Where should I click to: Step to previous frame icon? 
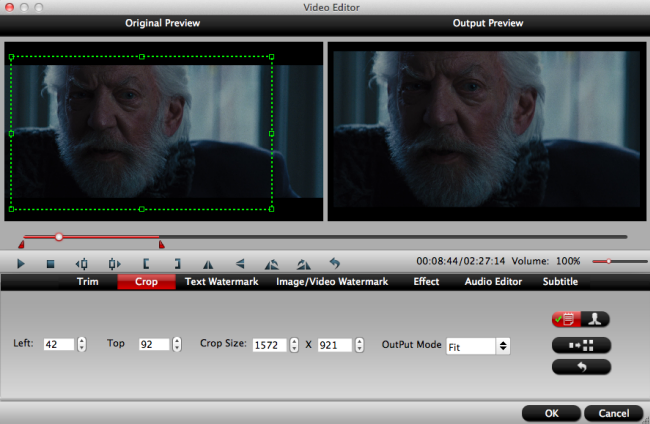(x=82, y=264)
